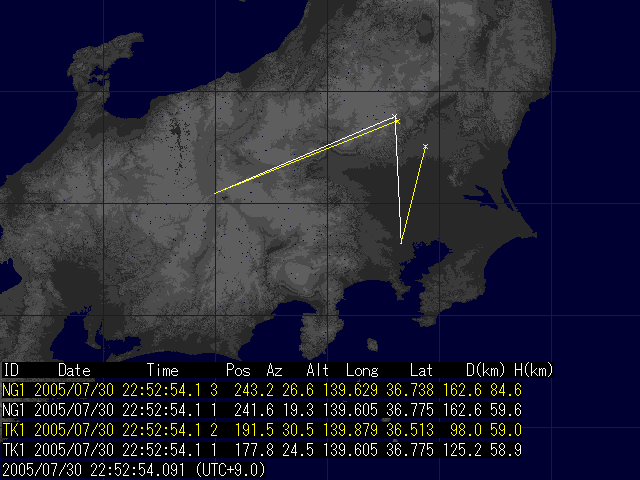Click the ID column header
This screenshot has width=640, height=480.
tap(11, 370)
